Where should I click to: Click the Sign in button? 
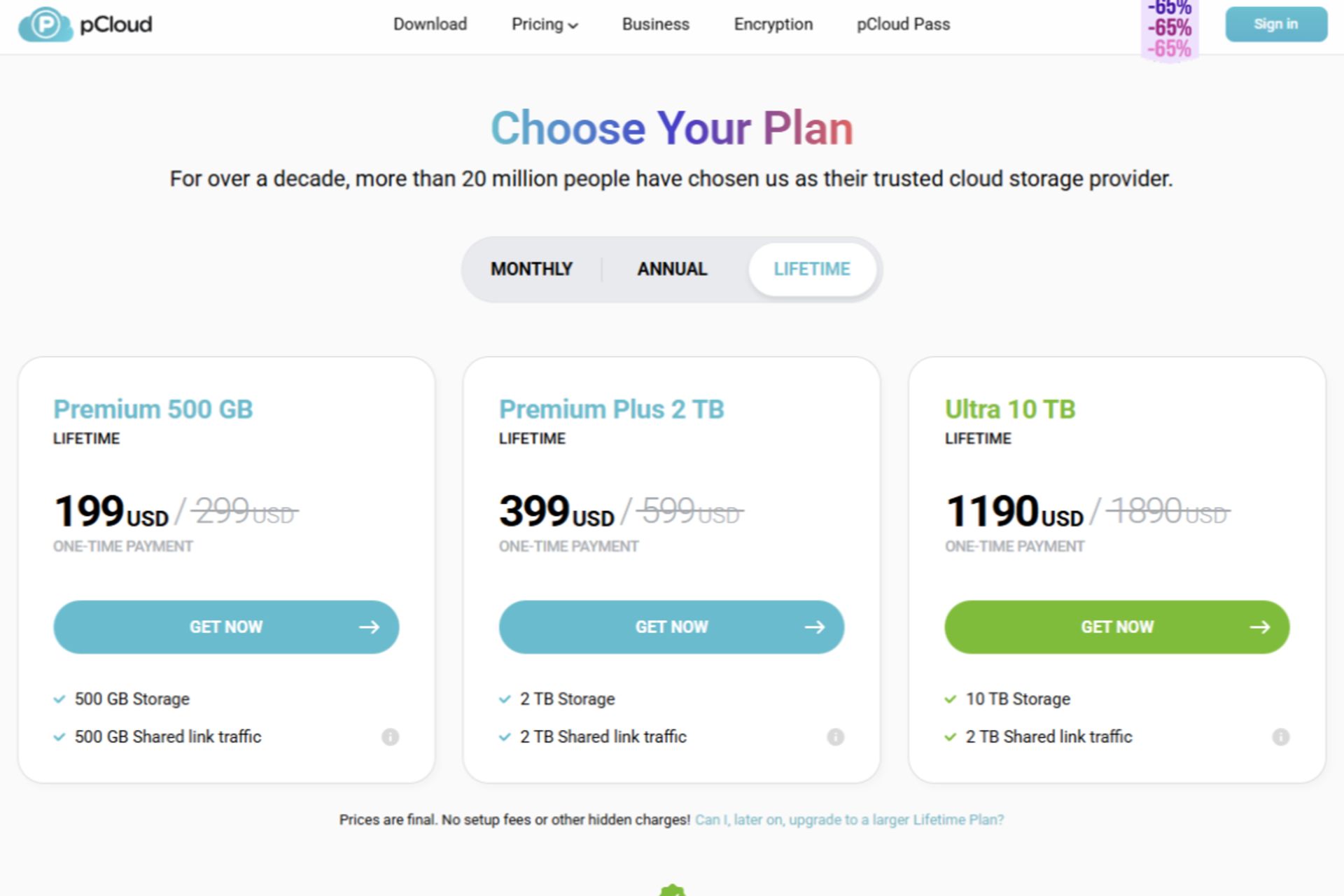1276,24
